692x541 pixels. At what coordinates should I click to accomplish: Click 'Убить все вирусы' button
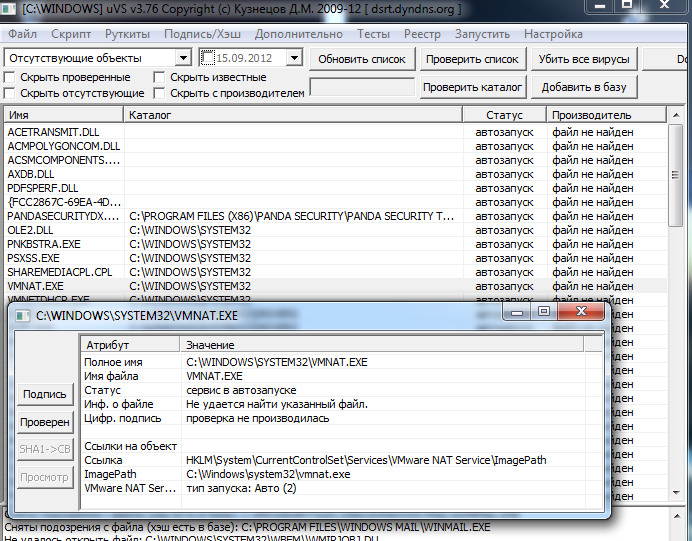[584, 59]
